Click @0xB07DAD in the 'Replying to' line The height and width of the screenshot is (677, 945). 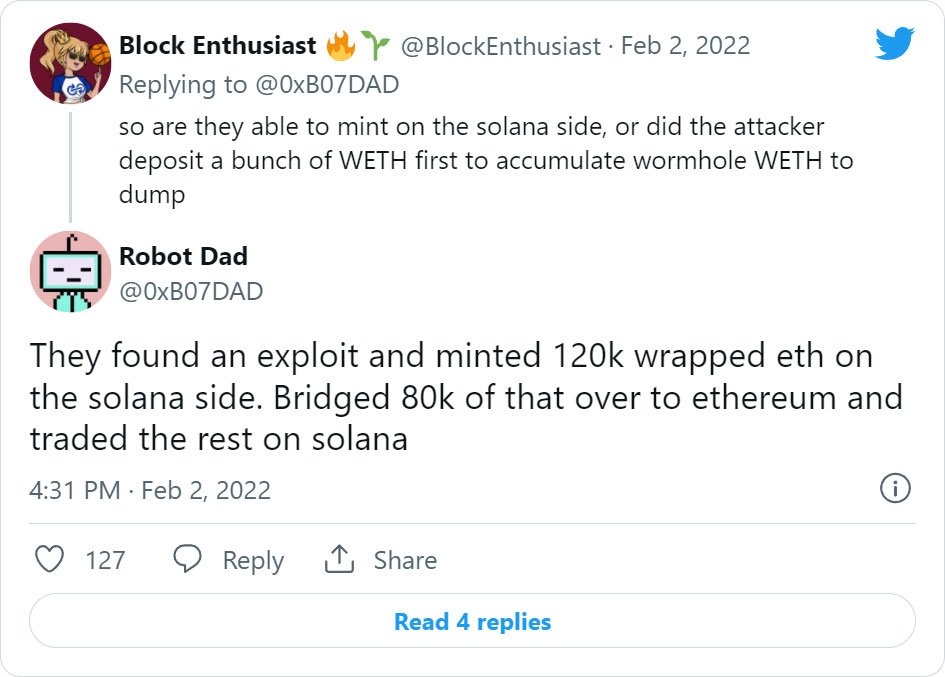[x=330, y=85]
